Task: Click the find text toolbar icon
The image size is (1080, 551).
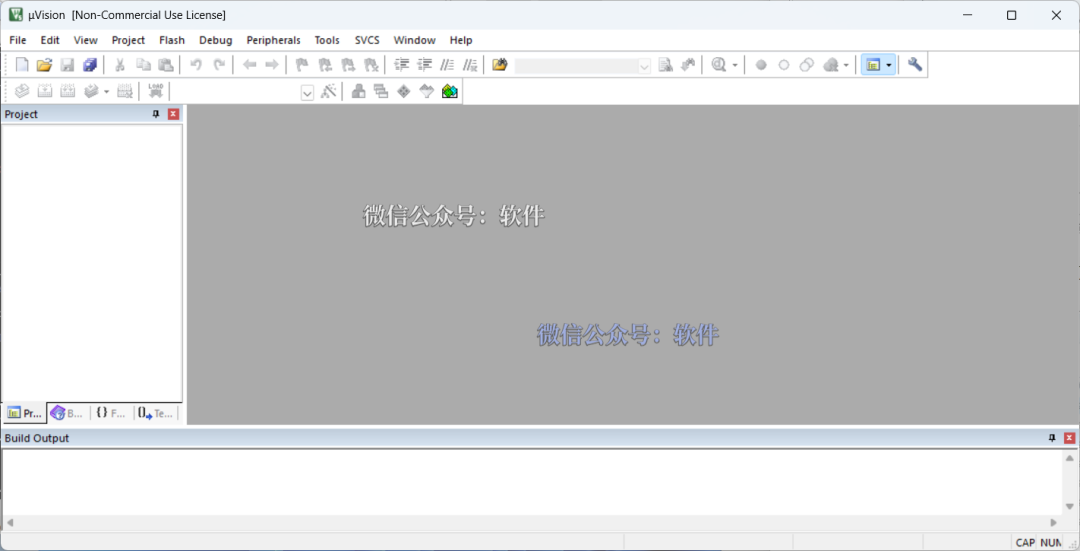Action: [x=665, y=65]
